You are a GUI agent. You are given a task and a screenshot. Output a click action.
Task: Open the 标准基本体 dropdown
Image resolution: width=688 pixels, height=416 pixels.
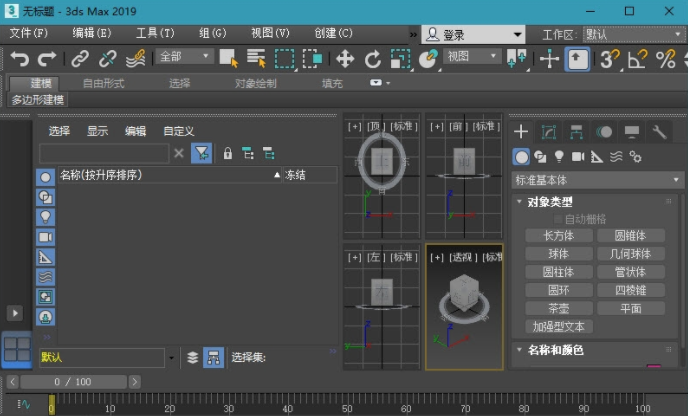[598, 180]
